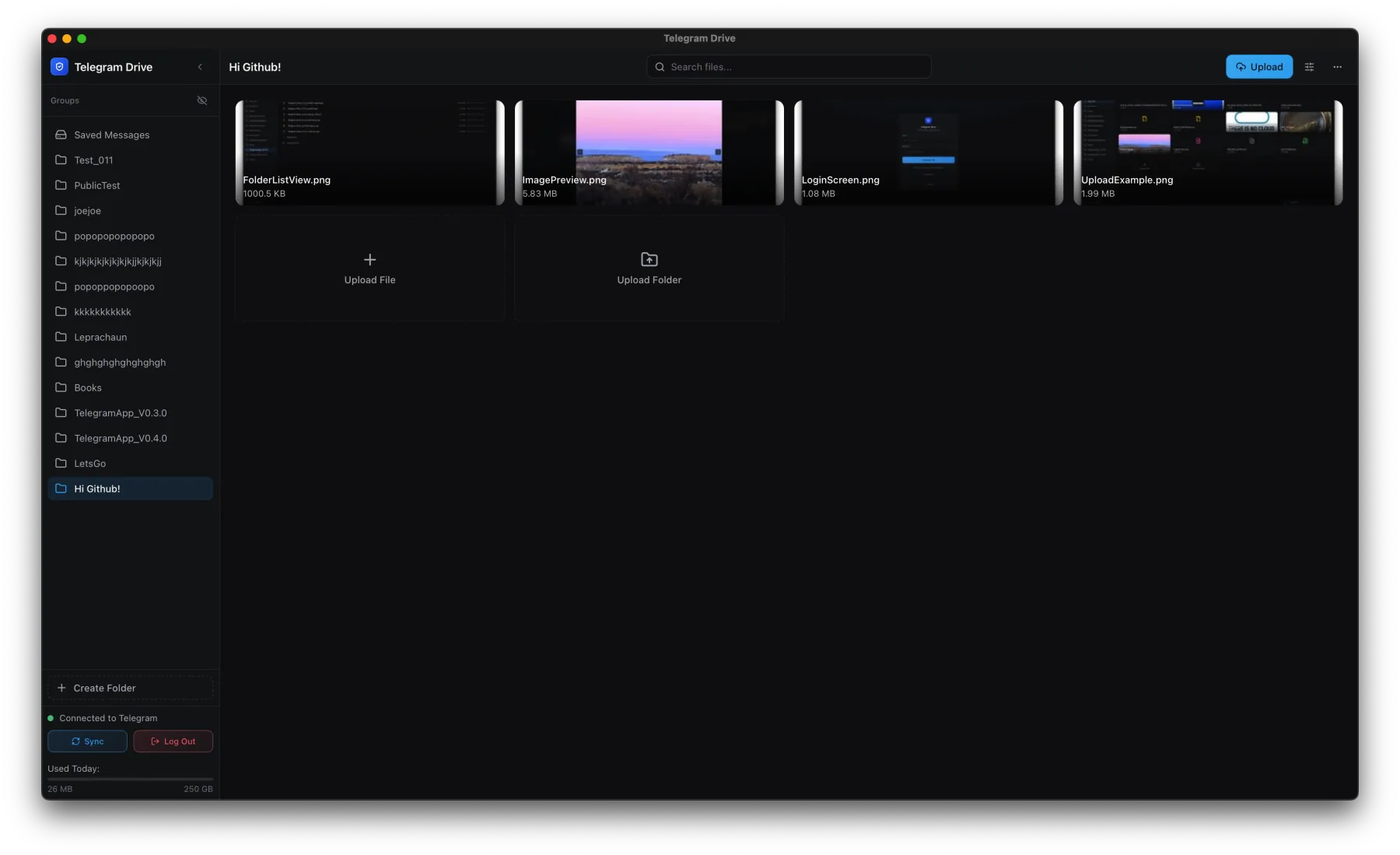Click the folder icon beside popopopopopopo

point(61,236)
